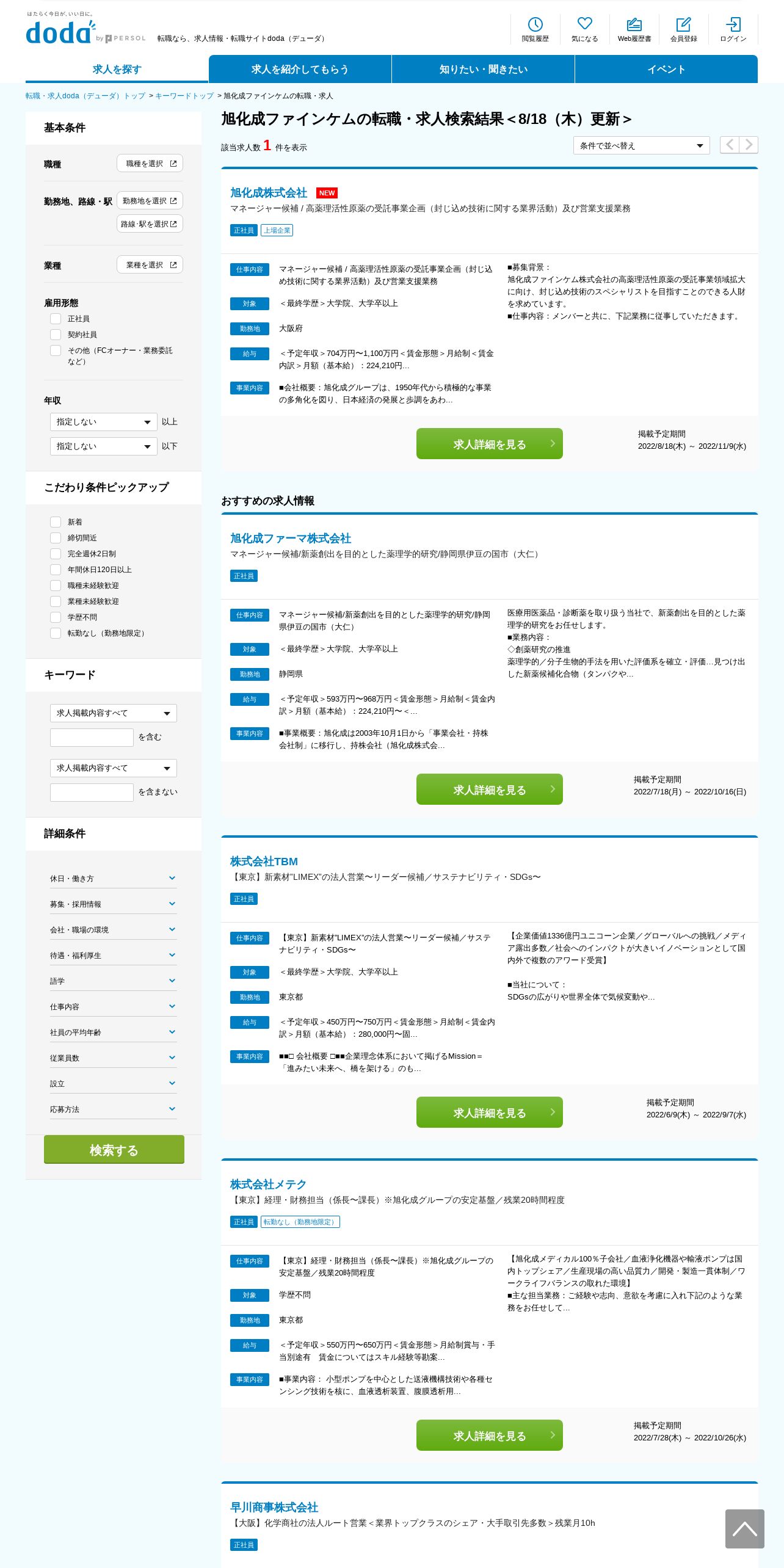Check the 転勤なし（勤務地限定） checkbox
784x1568 pixels.
(56, 633)
